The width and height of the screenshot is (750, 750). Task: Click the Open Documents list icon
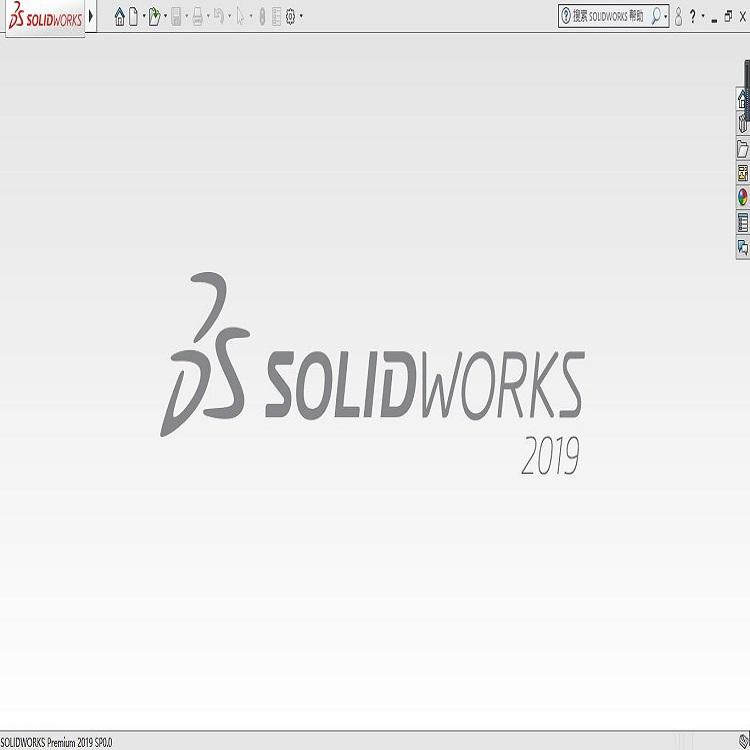[276, 16]
